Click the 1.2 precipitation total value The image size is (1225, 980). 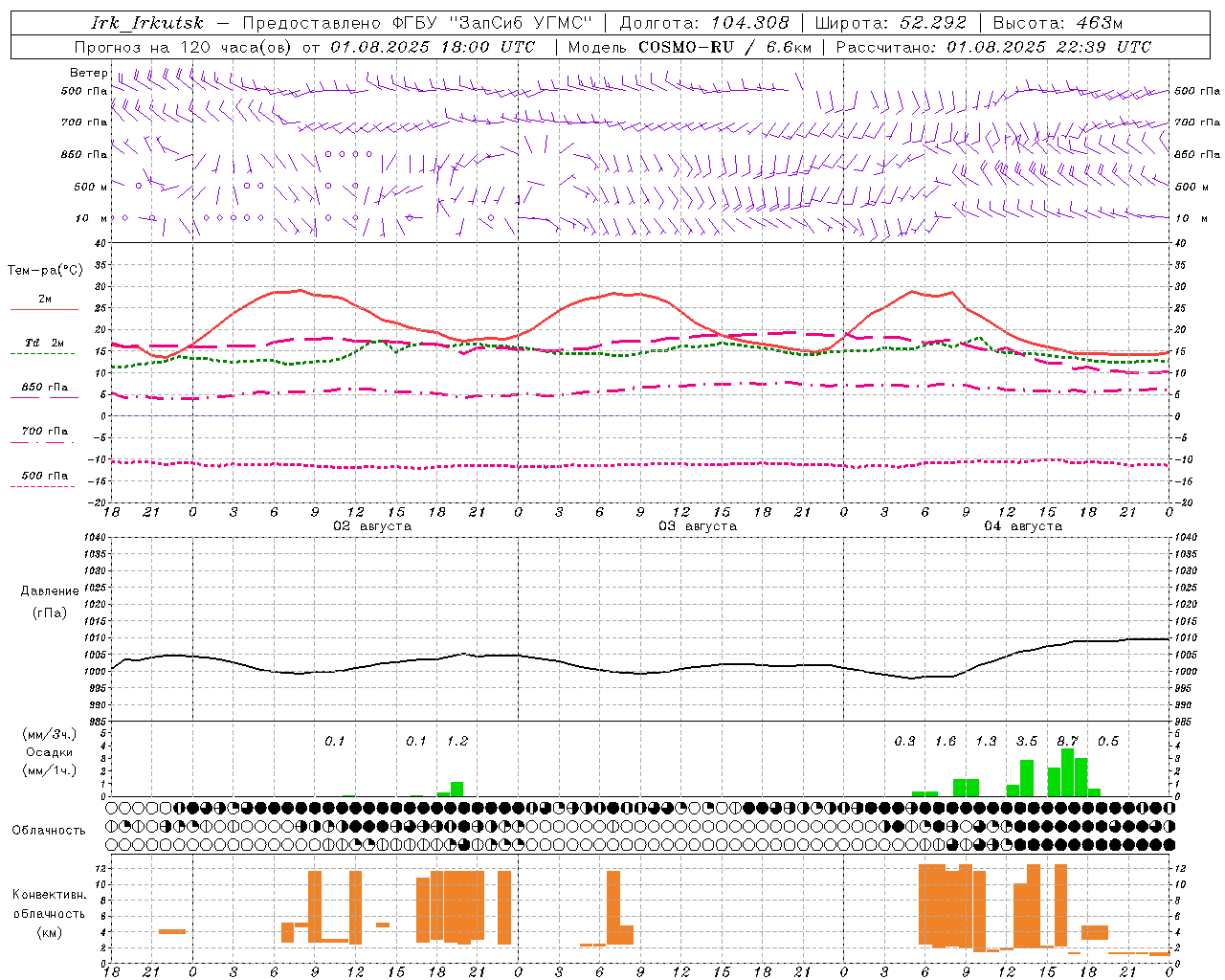pos(457,742)
